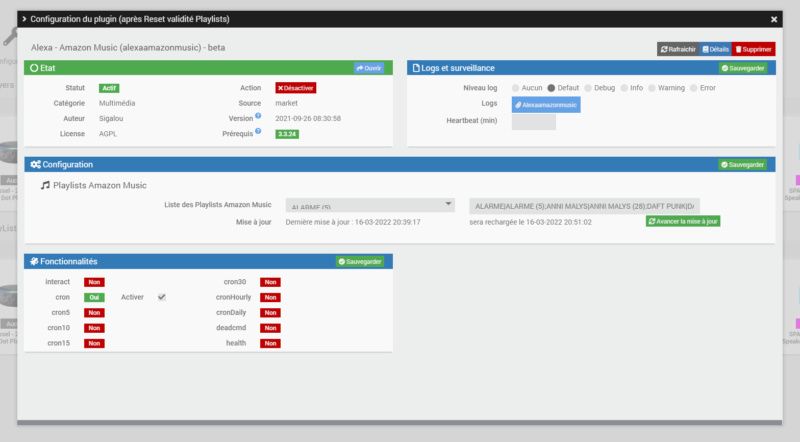
Task: Click the interact Non badge
Action: tap(94, 282)
